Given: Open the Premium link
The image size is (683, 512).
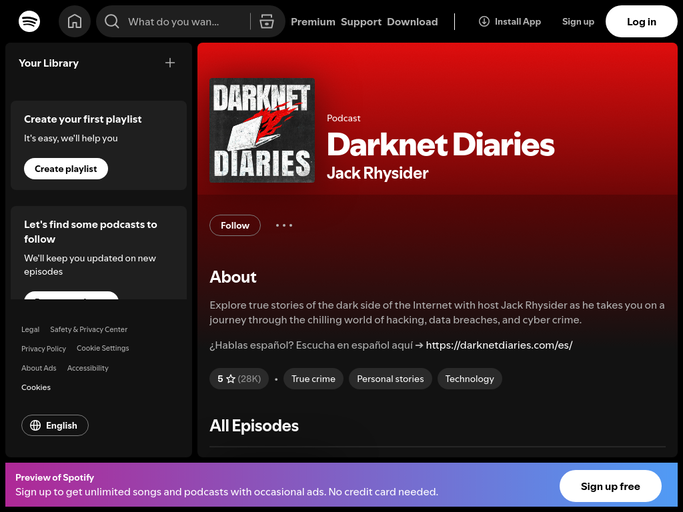Looking at the screenshot, I should coord(313,22).
